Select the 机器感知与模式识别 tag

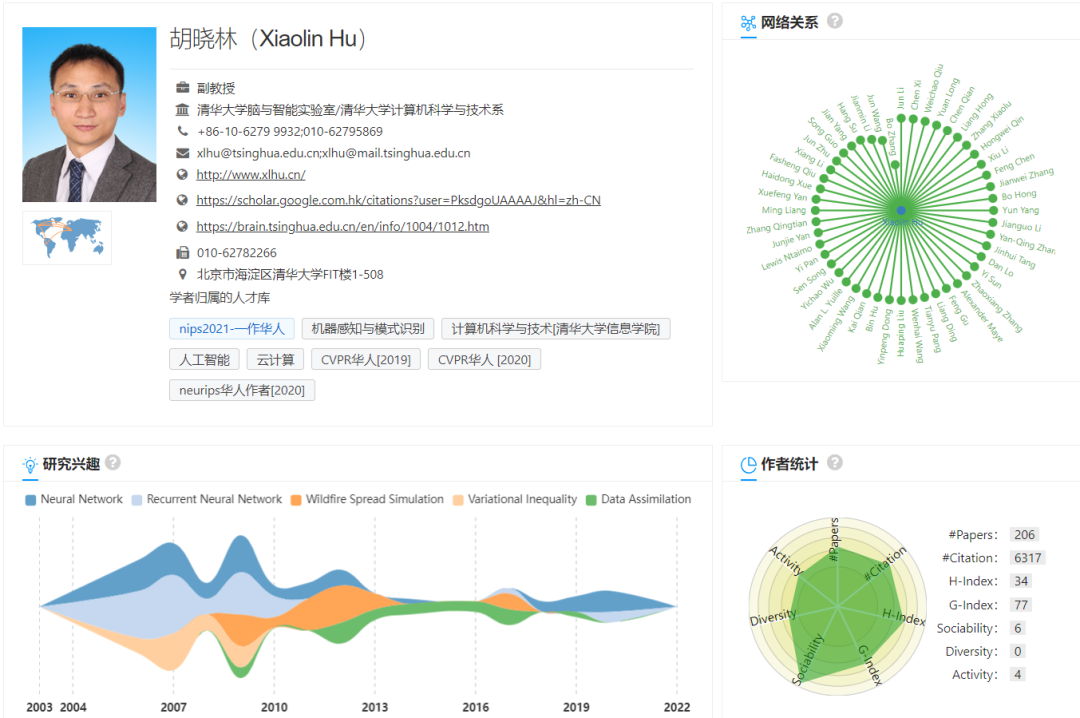(367, 329)
